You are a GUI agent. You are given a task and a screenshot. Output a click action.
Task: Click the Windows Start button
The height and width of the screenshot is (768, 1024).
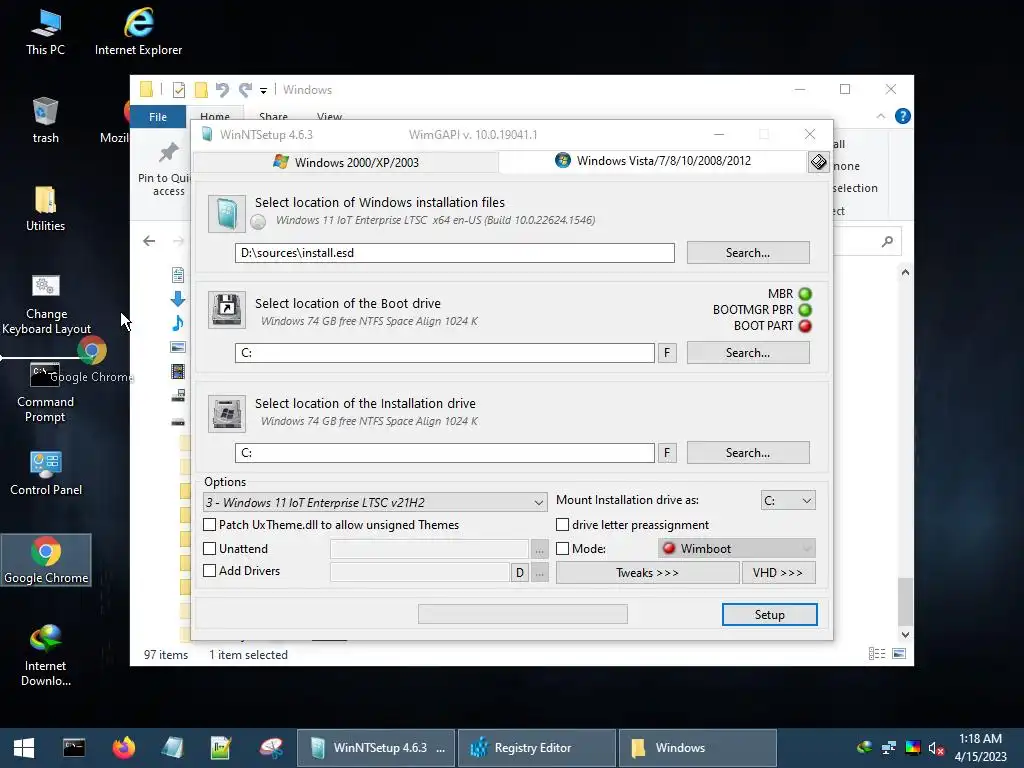pyautogui.click(x=24, y=748)
